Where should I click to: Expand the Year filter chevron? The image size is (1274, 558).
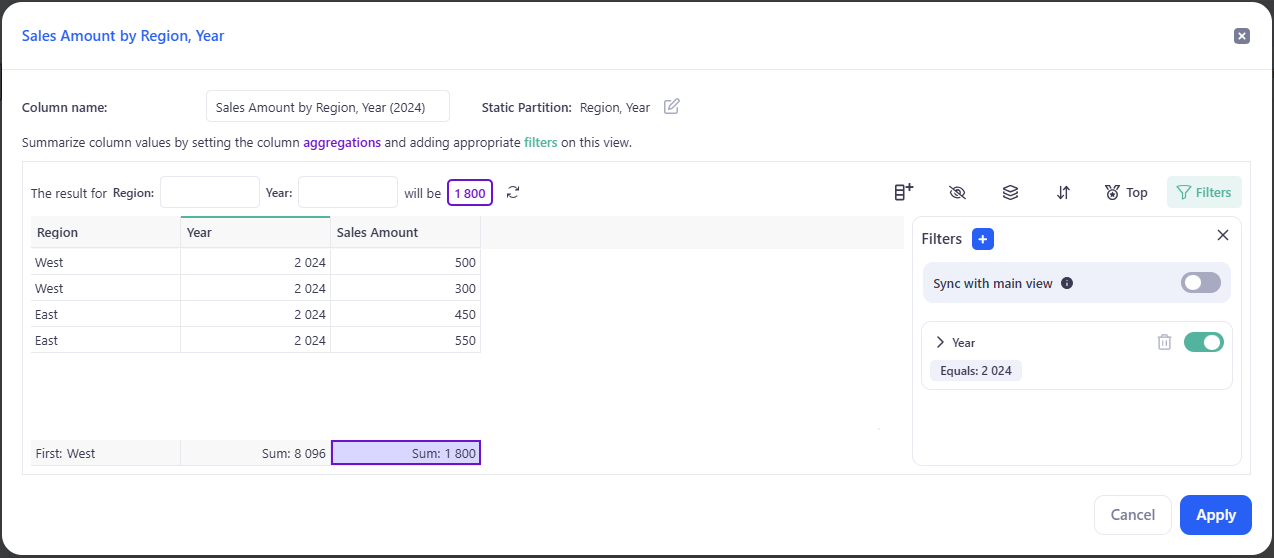940,342
